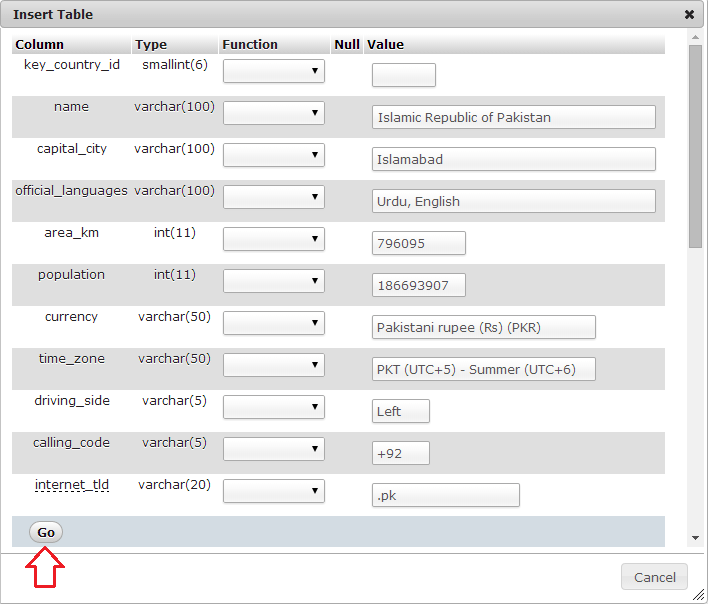The width and height of the screenshot is (708, 604).
Task: Open Function dropdown for capital_city row
Action: point(273,155)
